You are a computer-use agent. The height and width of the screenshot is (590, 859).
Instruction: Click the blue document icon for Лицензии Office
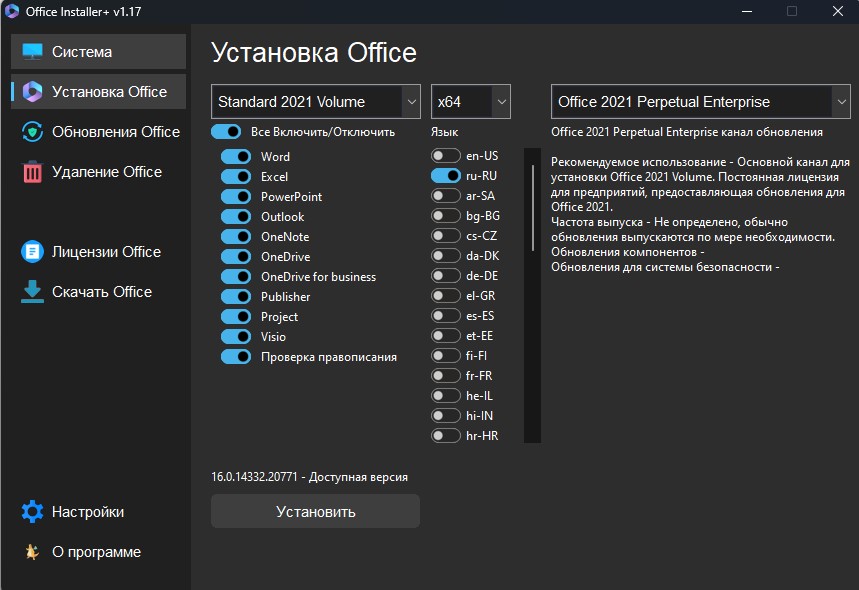pos(32,251)
